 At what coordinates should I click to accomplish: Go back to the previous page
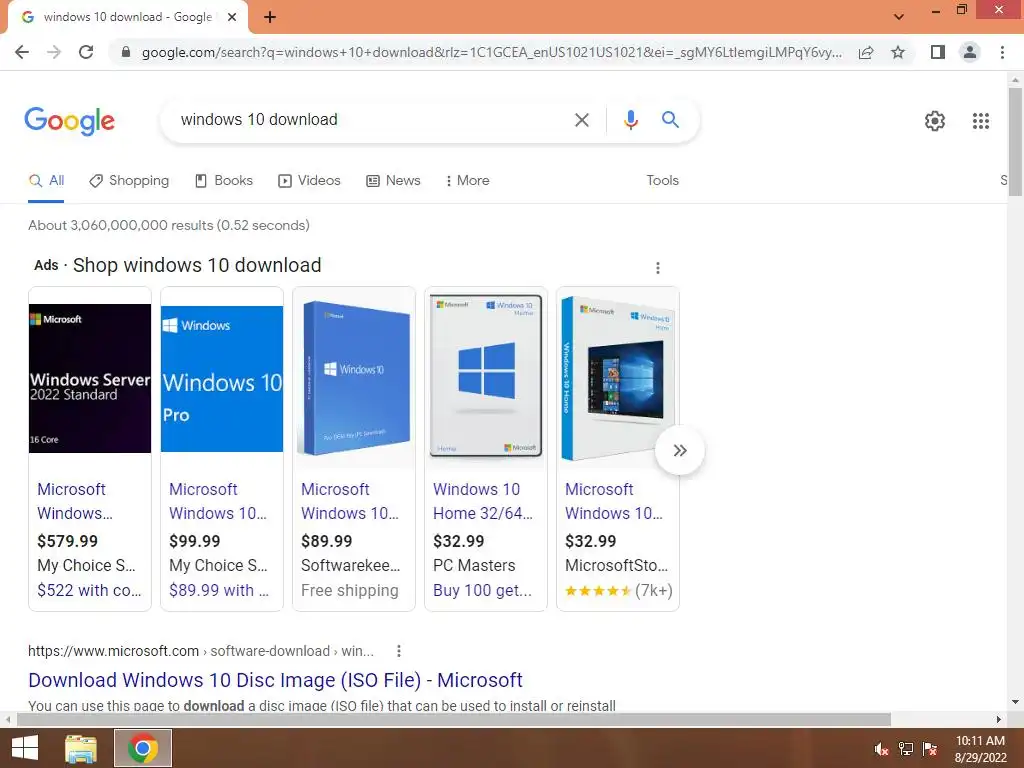coord(22,52)
